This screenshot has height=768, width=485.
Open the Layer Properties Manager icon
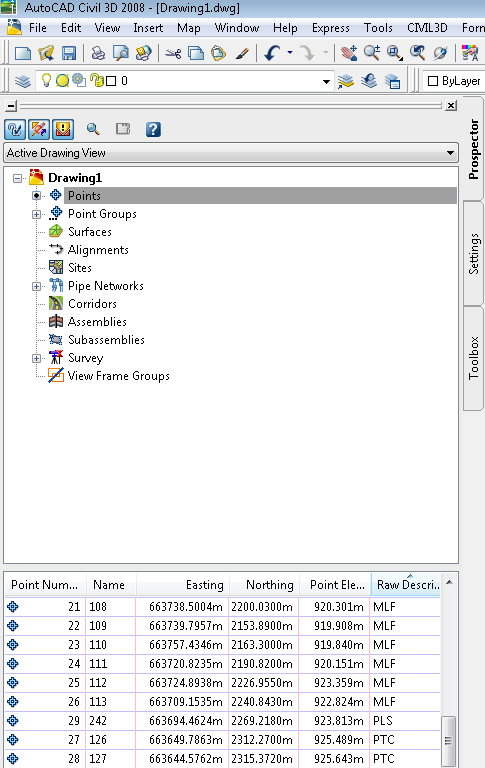click(x=23, y=81)
